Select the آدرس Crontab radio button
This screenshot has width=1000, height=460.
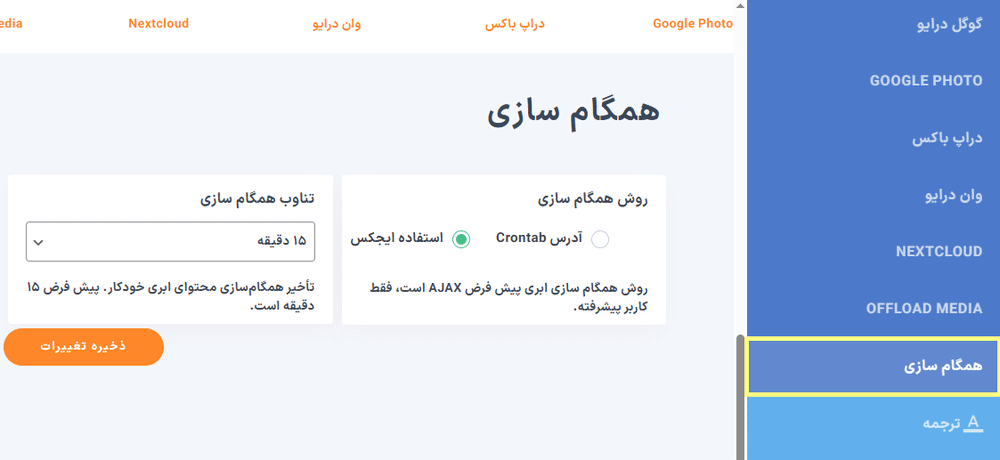600,239
